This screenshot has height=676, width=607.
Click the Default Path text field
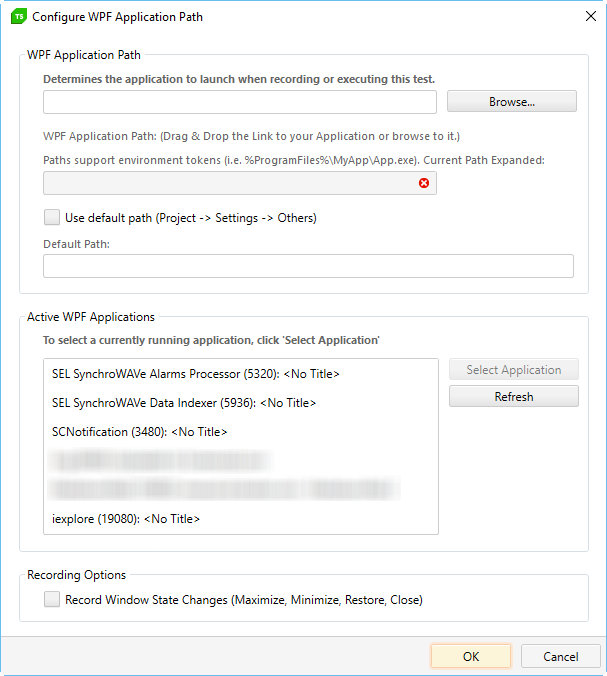pyautogui.click(x=308, y=266)
